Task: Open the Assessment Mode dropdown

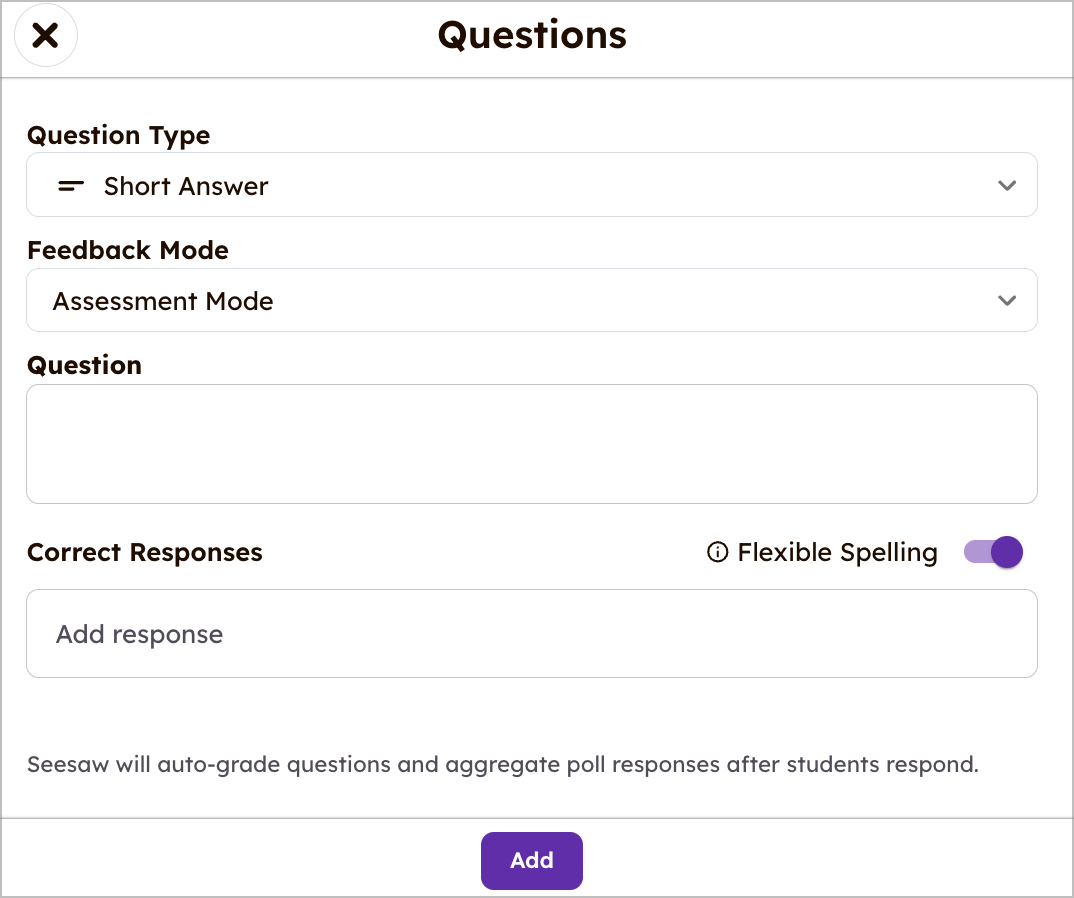Action: 532,300
